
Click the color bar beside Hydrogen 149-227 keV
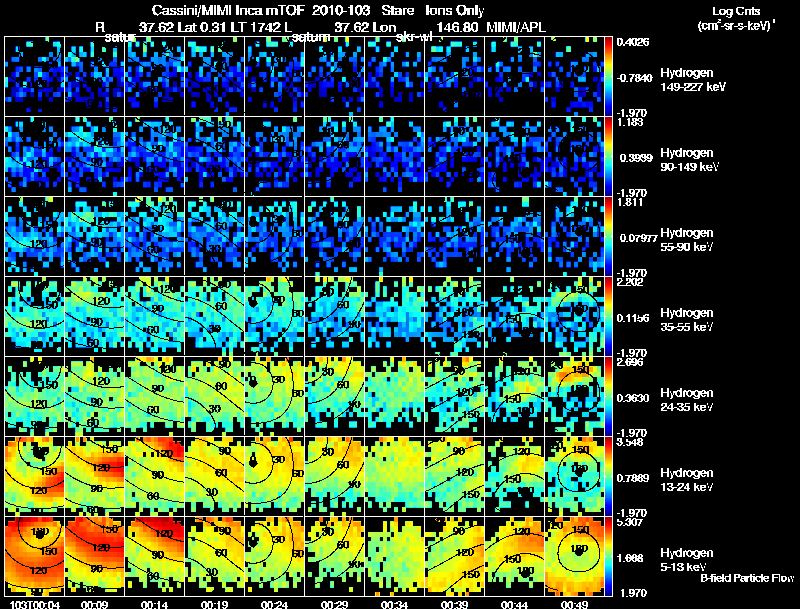(608, 77)
